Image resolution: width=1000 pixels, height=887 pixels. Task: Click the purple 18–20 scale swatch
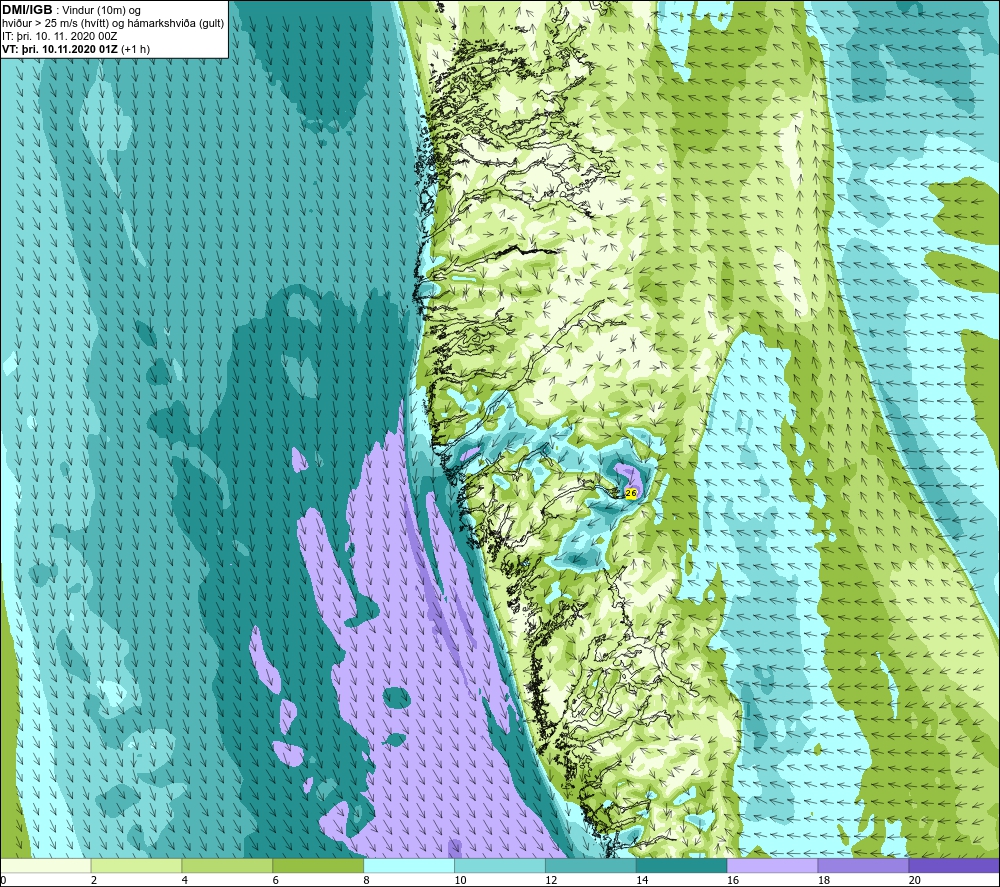pos(864,865)
